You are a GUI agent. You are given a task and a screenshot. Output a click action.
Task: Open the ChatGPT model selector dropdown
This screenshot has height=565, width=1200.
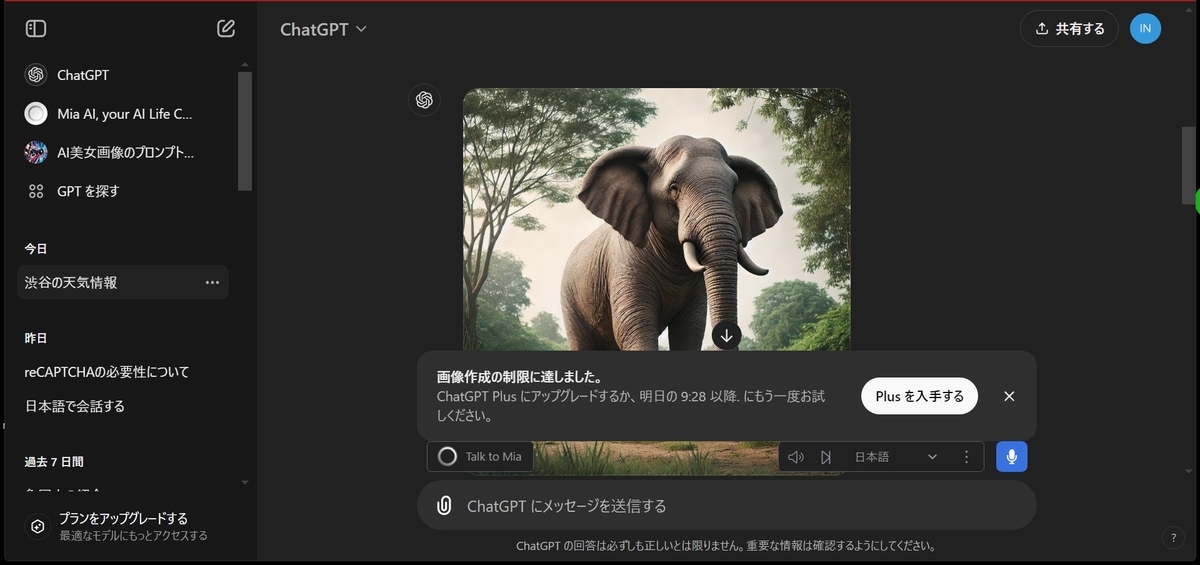pyautogui.click(x=324, y=29)
